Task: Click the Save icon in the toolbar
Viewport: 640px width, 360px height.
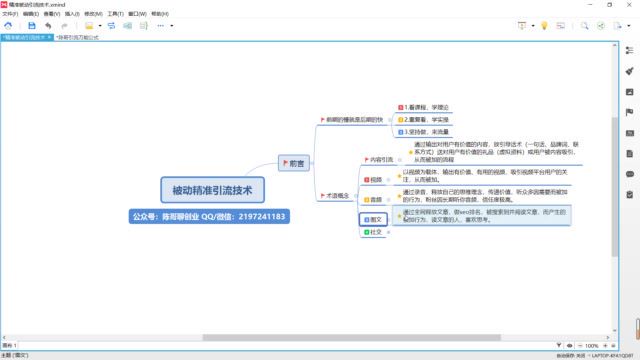Action: pyautogui.click(x=32, y=26)
